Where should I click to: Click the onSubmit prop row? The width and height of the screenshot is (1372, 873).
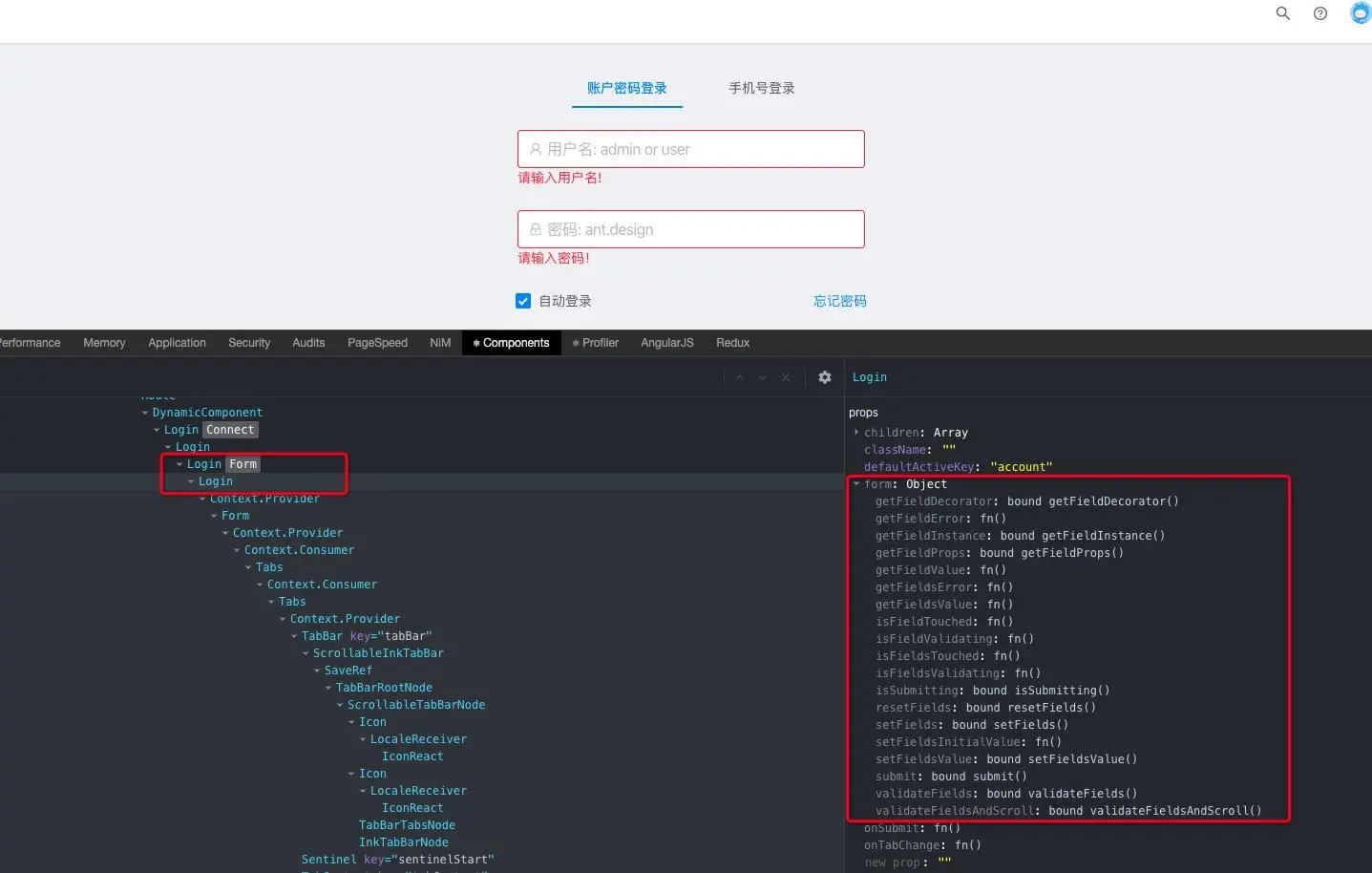[913, 828]
